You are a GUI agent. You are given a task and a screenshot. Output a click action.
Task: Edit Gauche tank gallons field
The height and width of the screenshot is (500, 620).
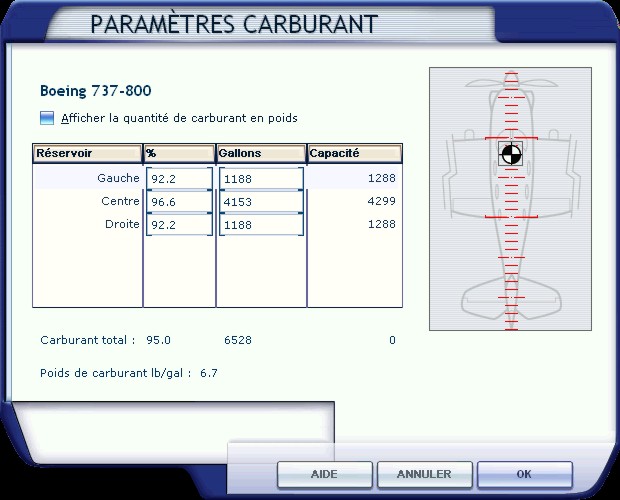261,179
